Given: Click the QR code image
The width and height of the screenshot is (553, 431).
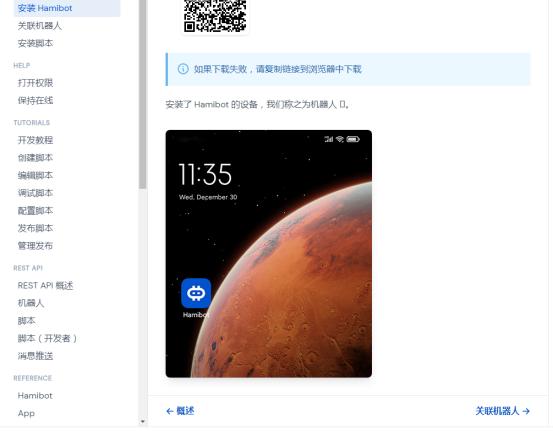Looking at the screenshot, I should click(215, 17).
